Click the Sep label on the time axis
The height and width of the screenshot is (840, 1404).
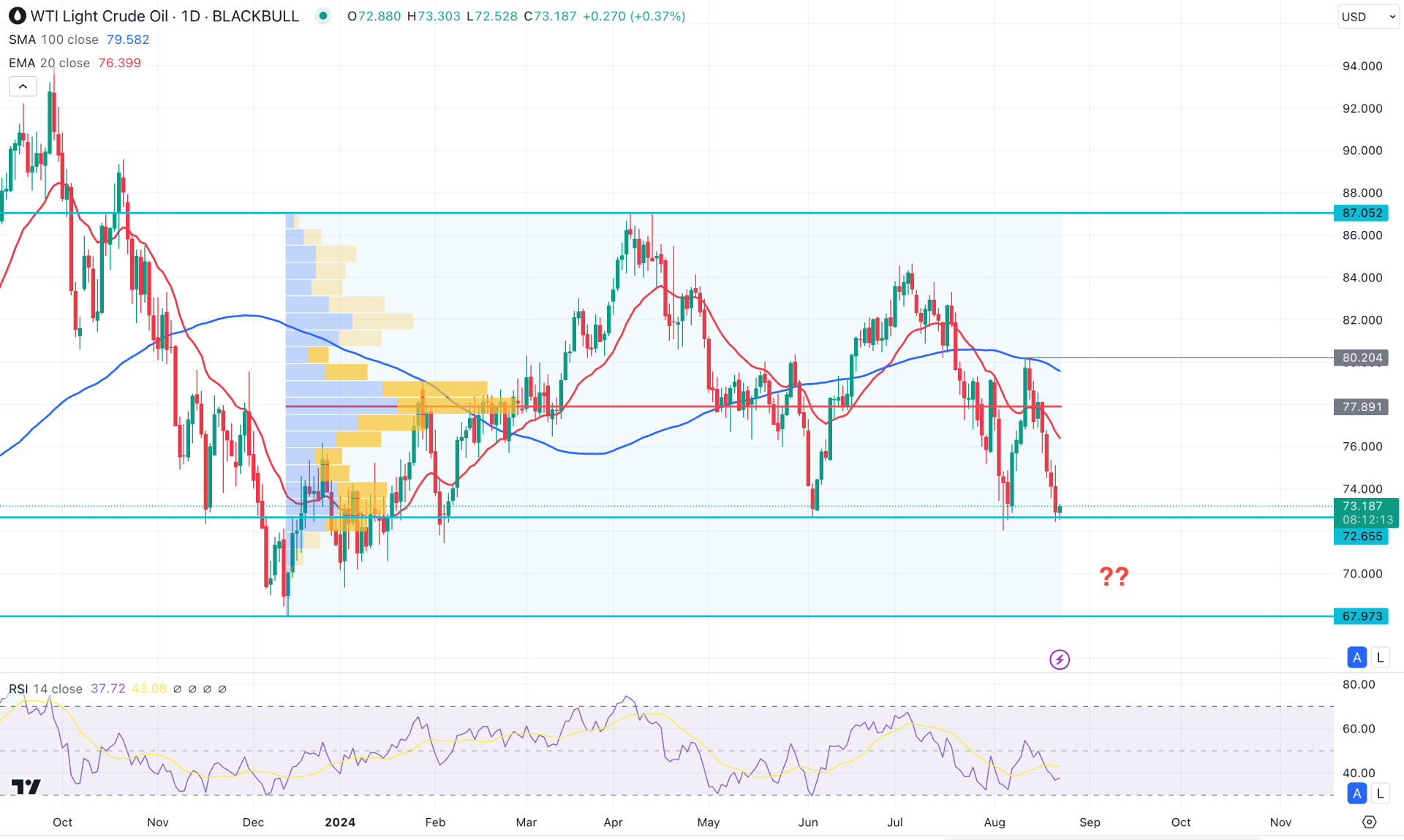click(1090, 822)
